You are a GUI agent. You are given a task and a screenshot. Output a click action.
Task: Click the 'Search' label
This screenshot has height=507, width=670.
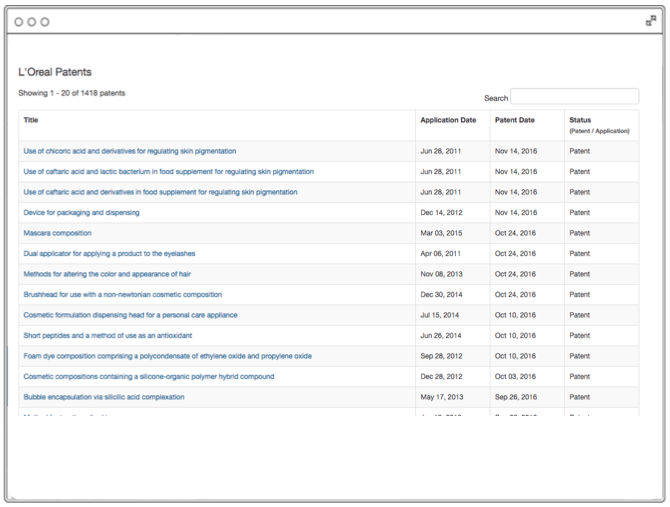[x=496, y=98]
